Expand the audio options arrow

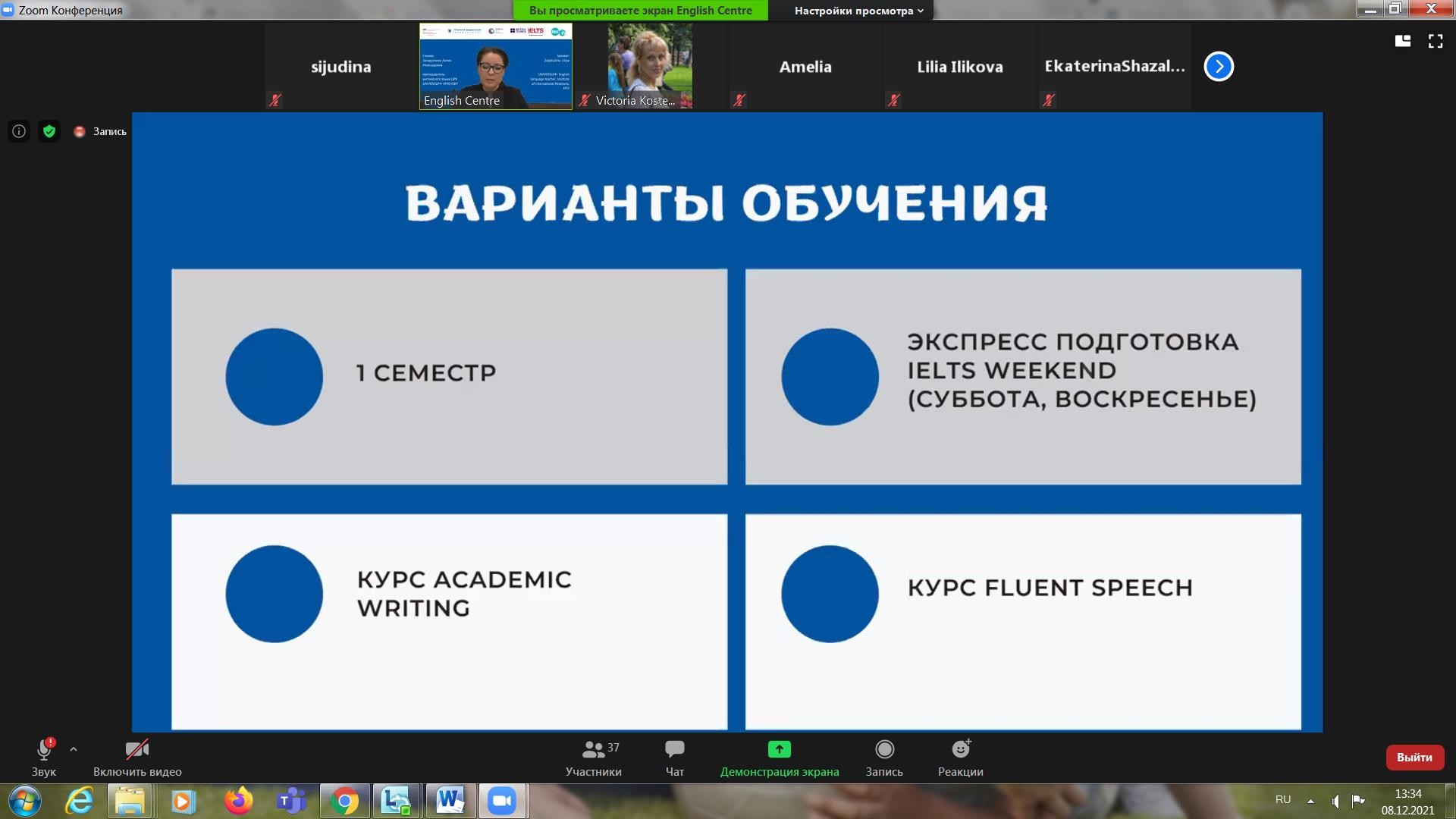(74, 749)
